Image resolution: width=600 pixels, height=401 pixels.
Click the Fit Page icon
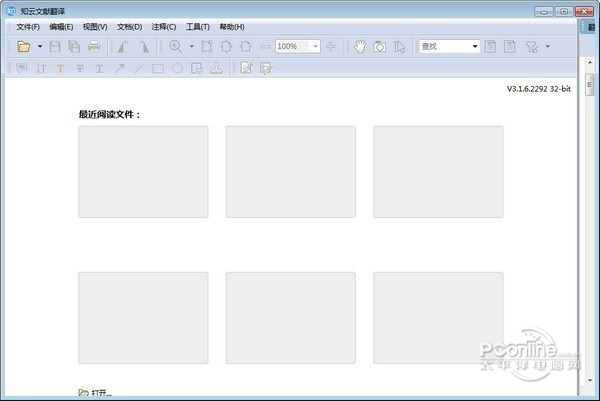[226, 47]
